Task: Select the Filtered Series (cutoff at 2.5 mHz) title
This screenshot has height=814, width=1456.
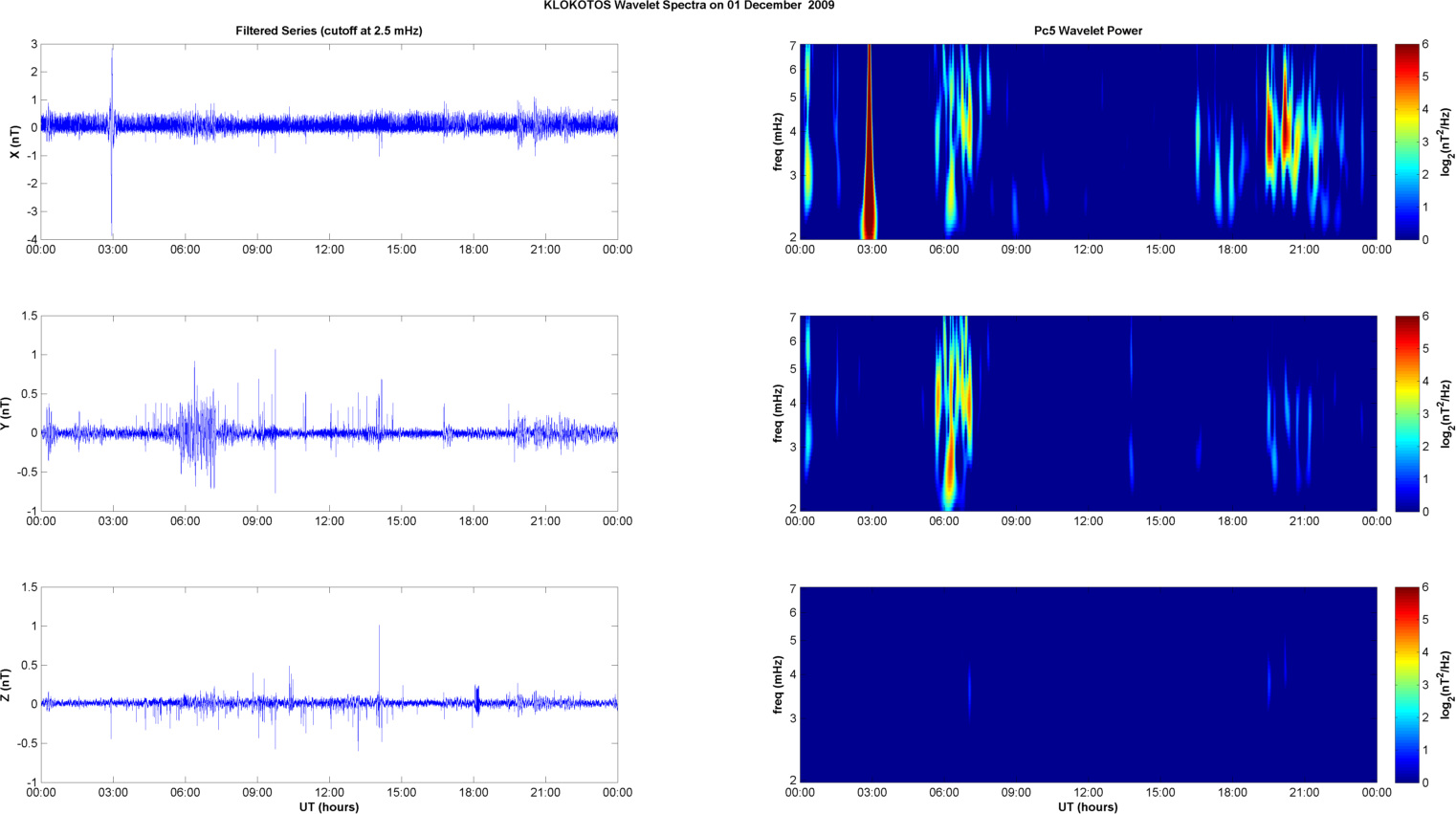Action: (329, 31)
